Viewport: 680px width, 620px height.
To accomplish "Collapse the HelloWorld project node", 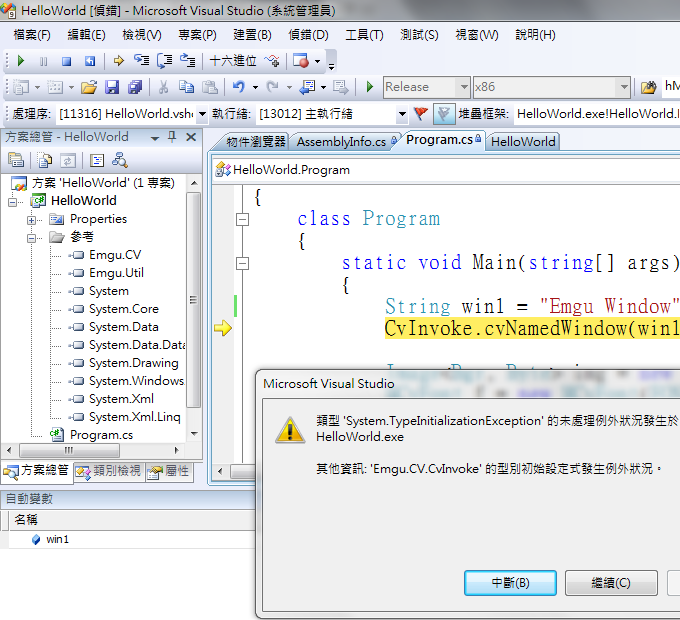I will 13,202.
